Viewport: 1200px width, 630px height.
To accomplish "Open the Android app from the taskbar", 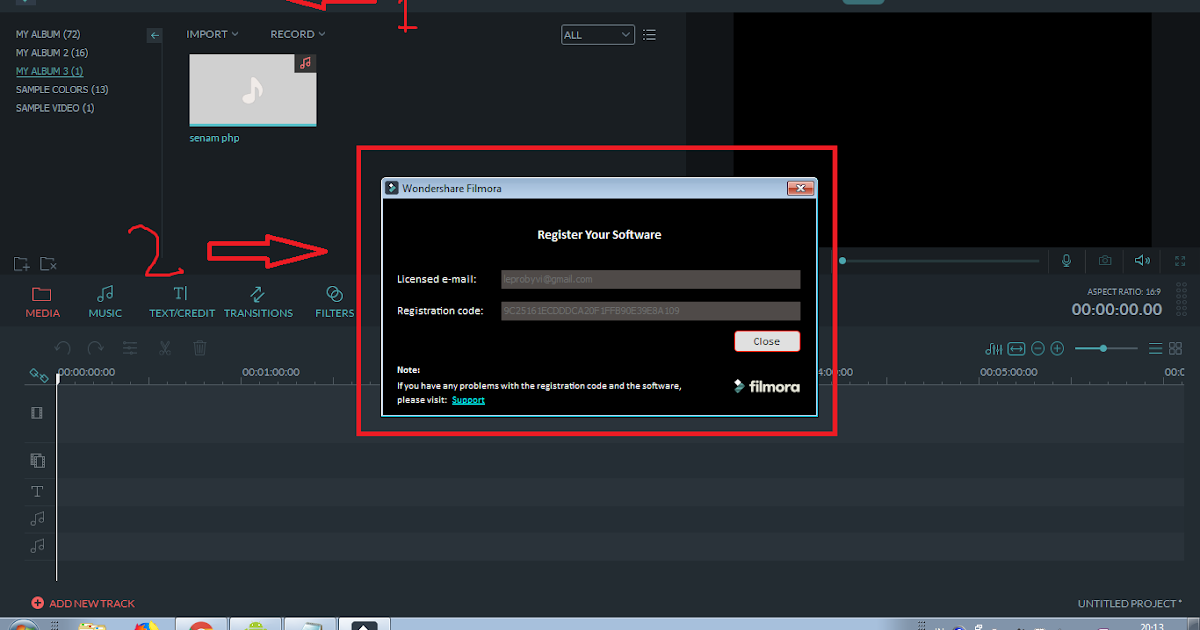I will pos(255,626).
